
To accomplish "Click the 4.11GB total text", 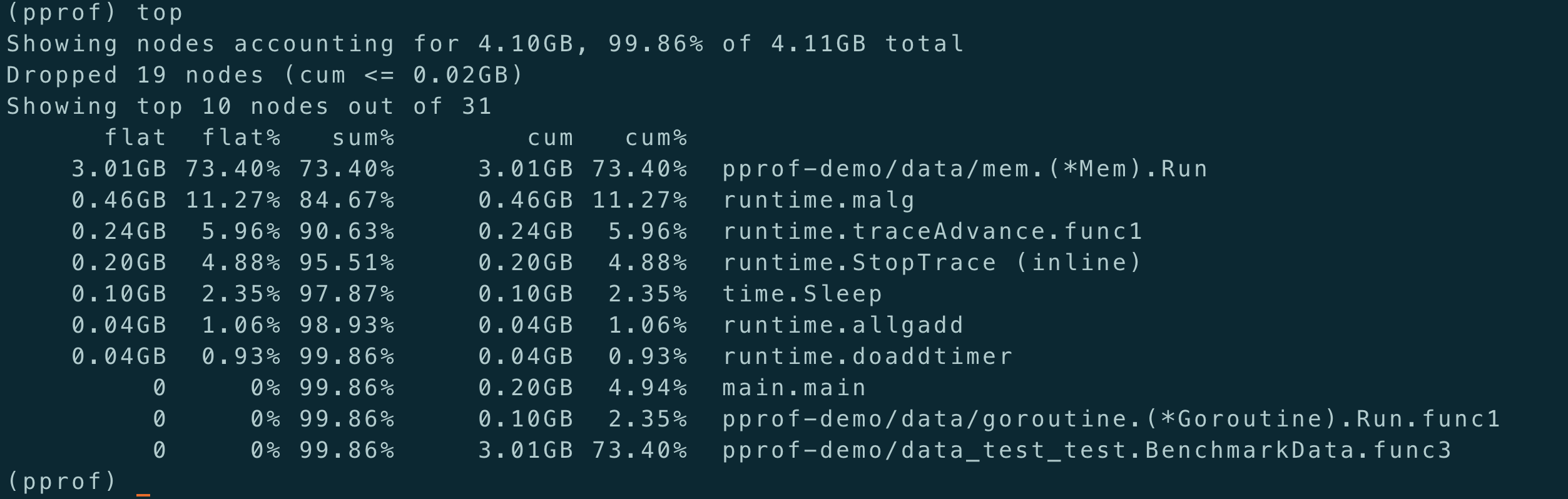I will point(867,44).
